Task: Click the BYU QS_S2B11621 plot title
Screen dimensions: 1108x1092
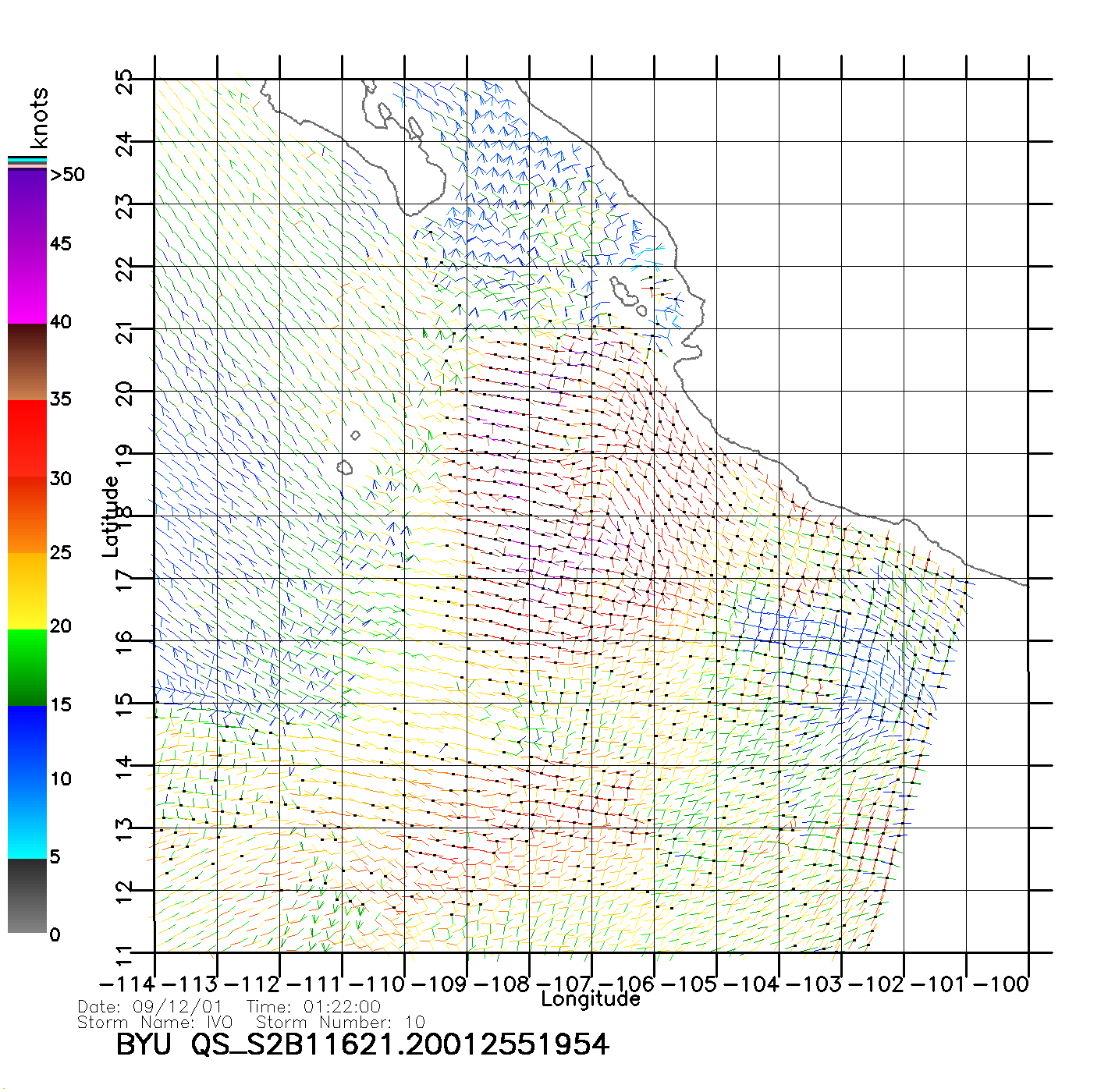Action: tap(362, 1045)
